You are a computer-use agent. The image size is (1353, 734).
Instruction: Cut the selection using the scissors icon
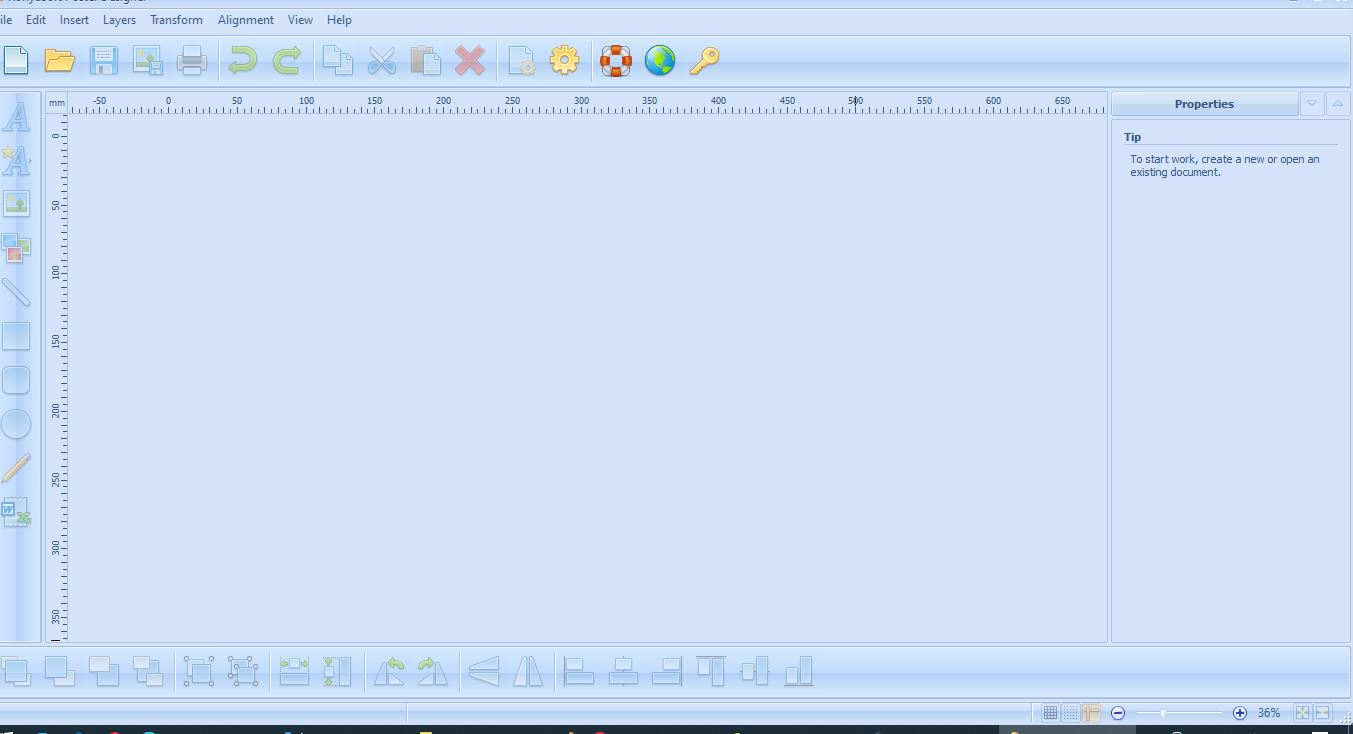pos(382,60)
